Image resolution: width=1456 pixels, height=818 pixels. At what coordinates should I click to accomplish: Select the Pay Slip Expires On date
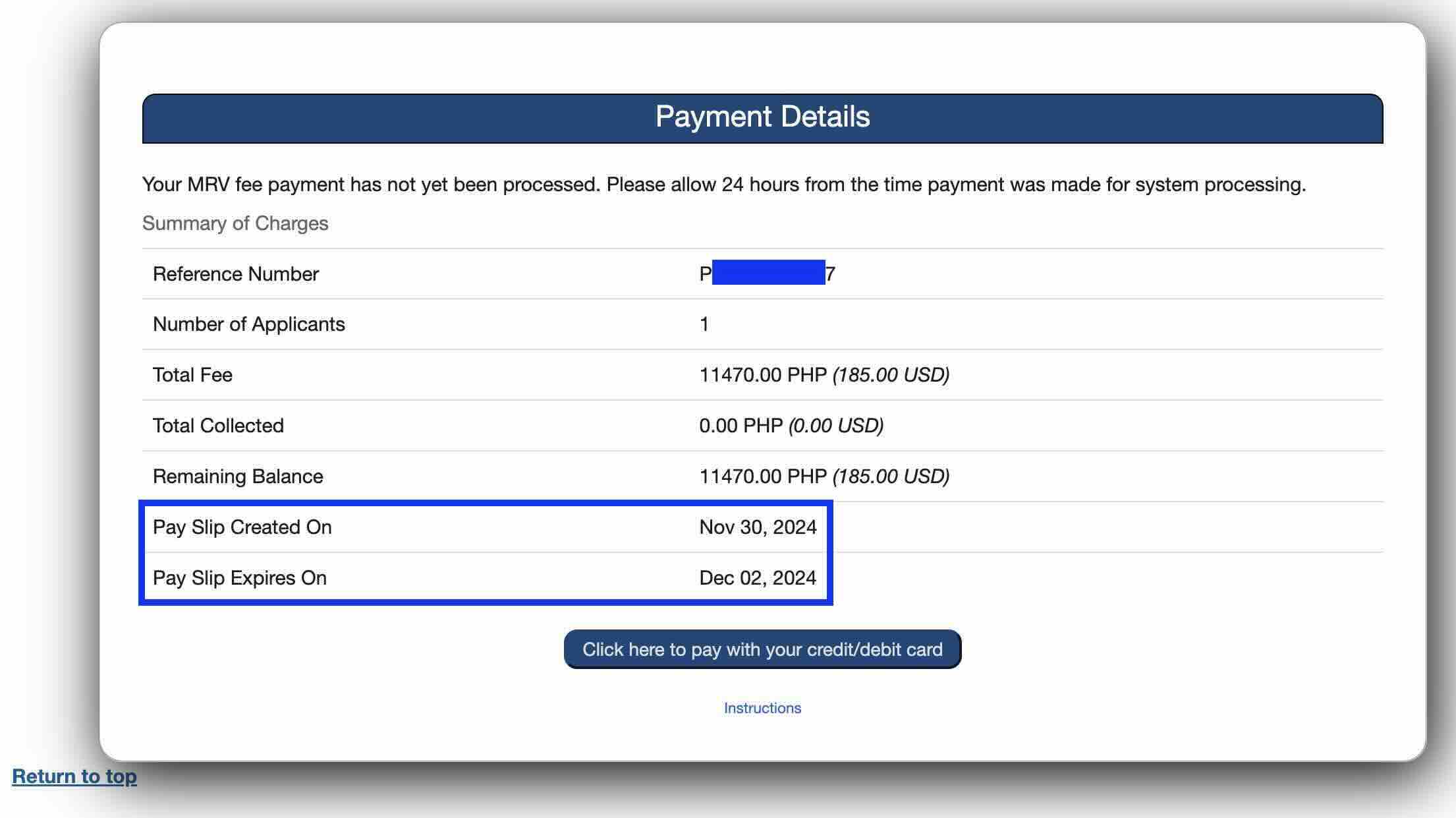(758, 577)
